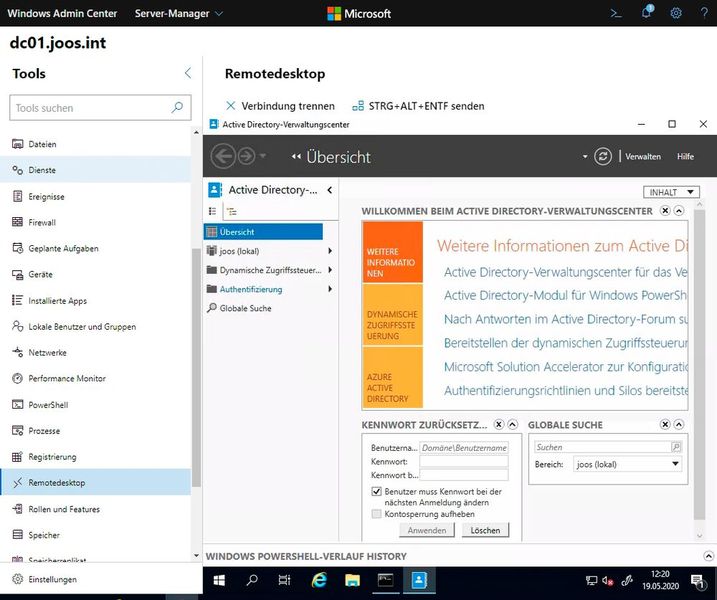Open the help question mark icon
Image resolution: width=717 pixels, height=600 pixels.
pos(704,13)
